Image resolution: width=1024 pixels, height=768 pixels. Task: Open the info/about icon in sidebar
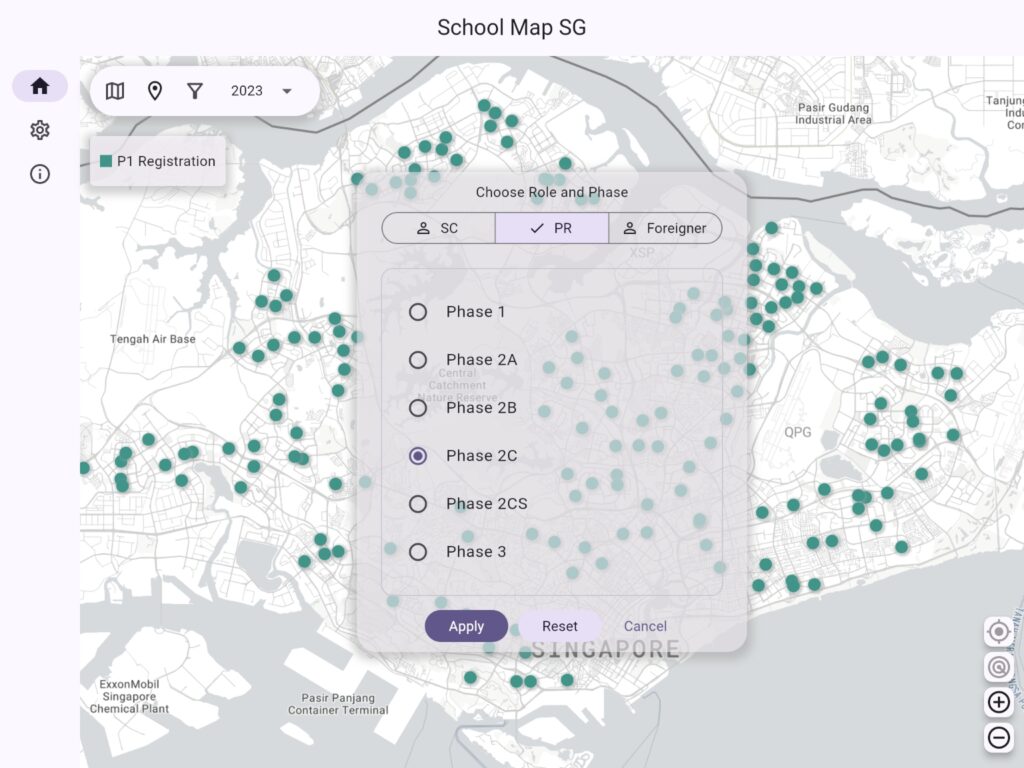(x=40, y=174)
